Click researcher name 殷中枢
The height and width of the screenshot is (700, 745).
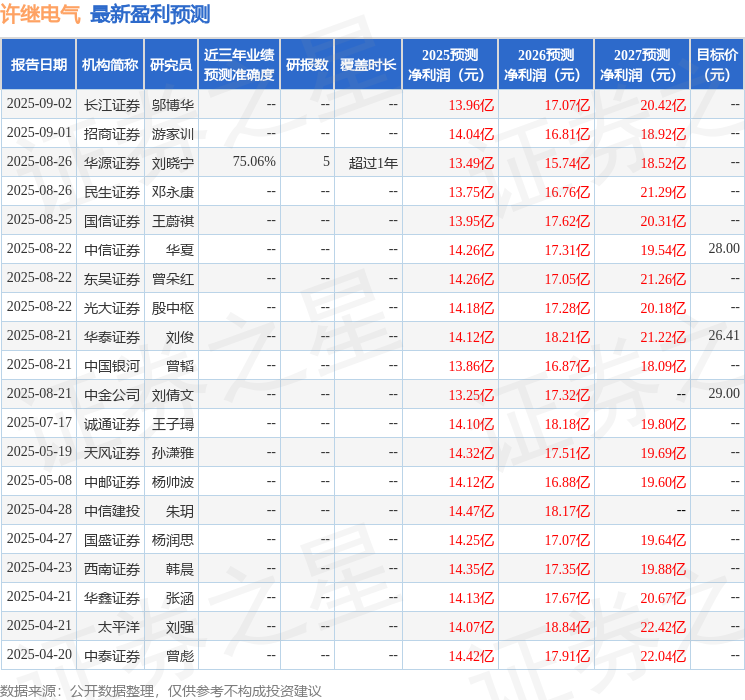tap(172, 308)
